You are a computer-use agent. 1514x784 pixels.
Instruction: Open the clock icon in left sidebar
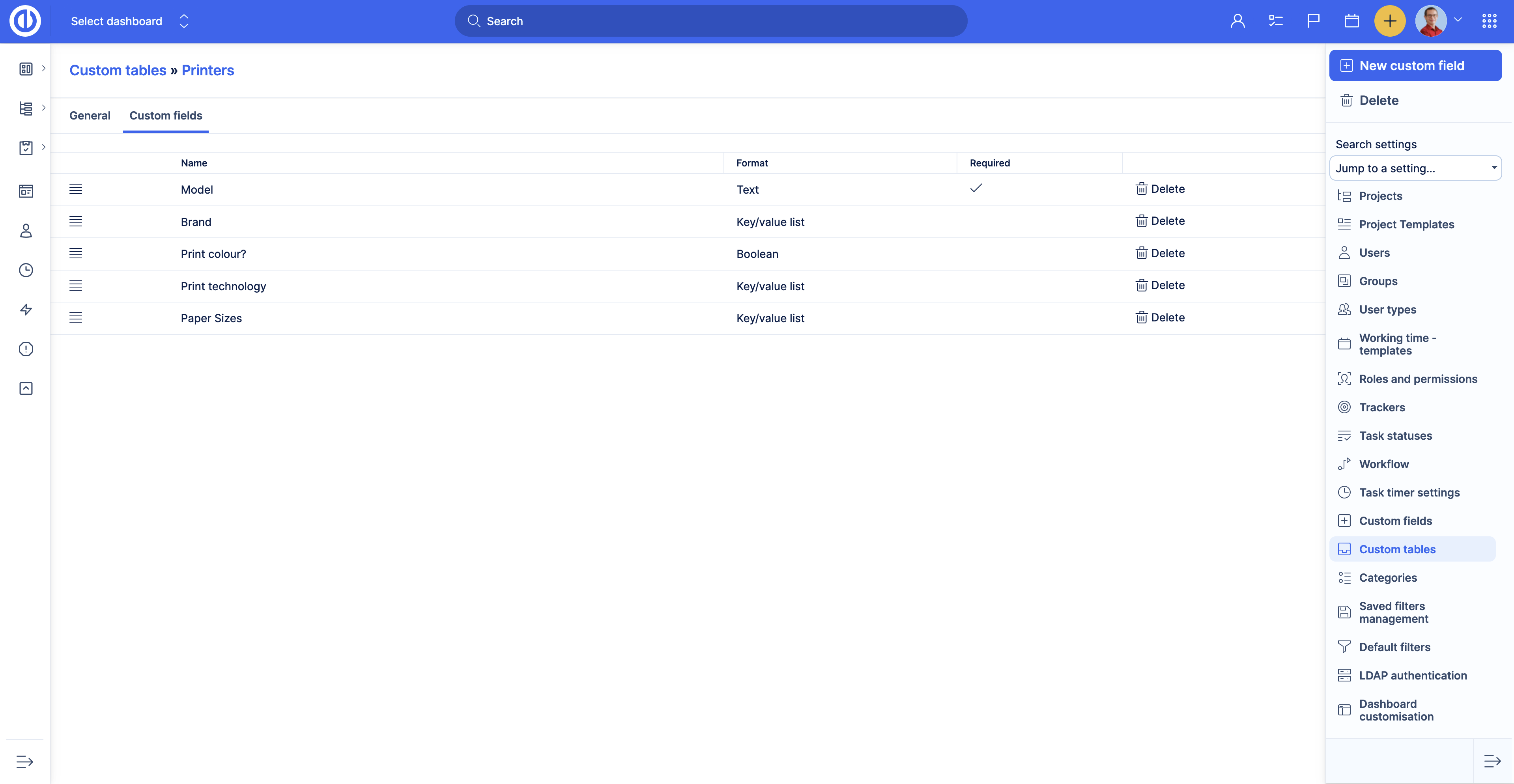pyautogui.click(x=26, y=271)
